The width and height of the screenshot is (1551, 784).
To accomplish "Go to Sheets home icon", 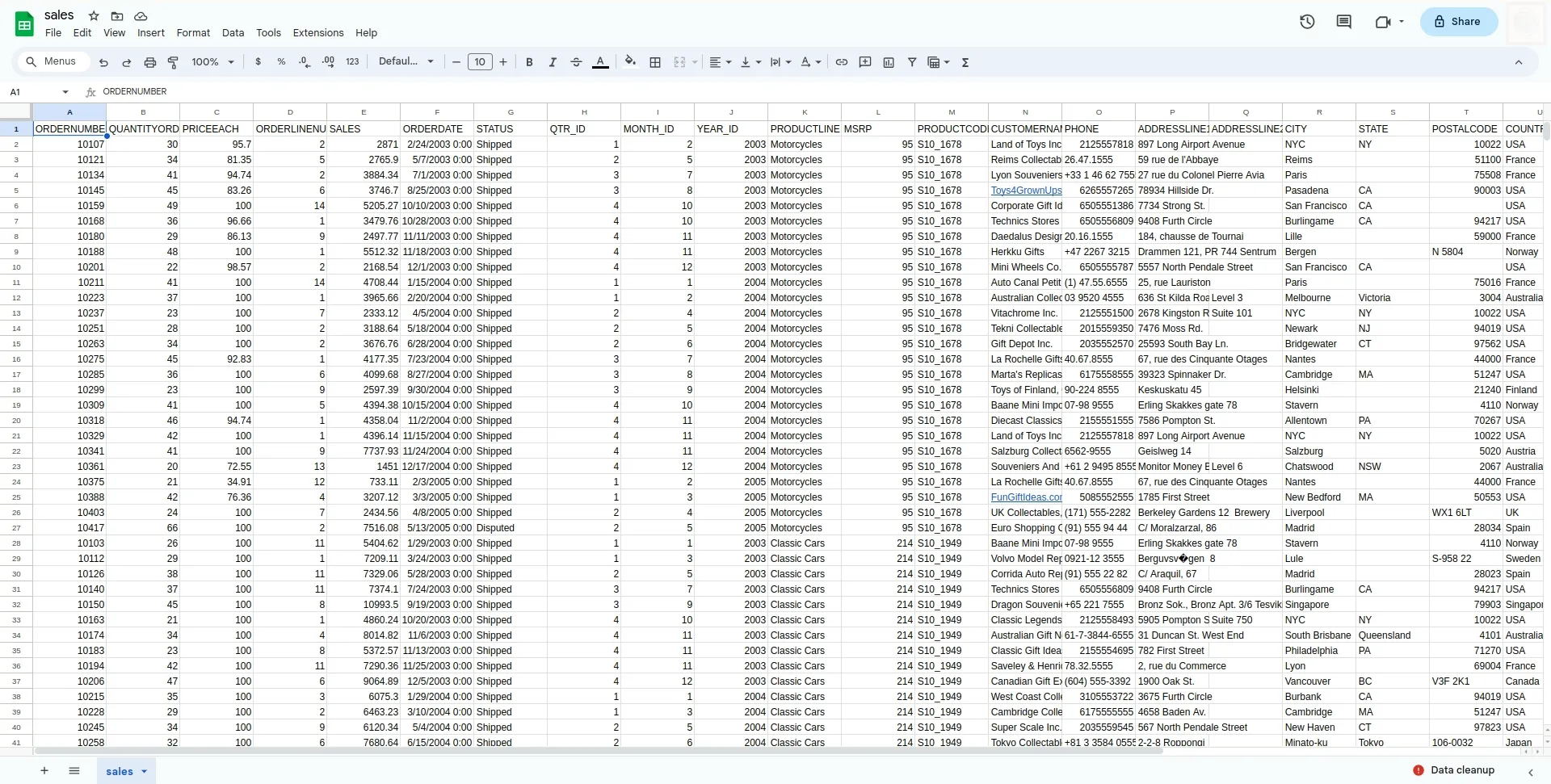I will coord(24,23).
